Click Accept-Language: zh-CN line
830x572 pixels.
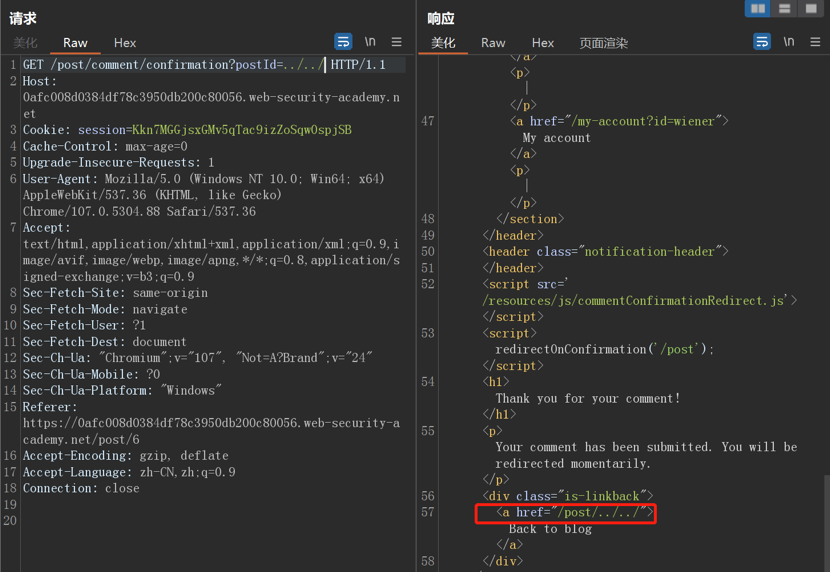tap(129, 472)
